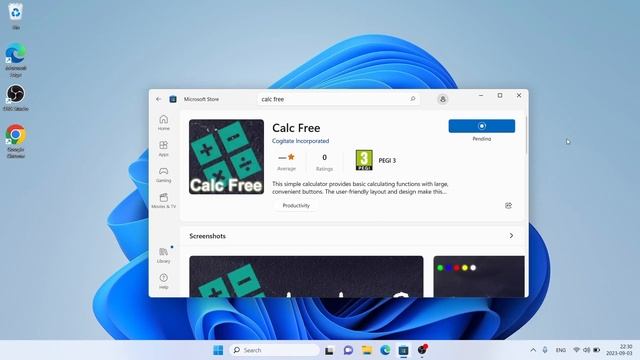Select Microsoft Store taskbar icon

pyautogui.click(x=403, y=350)
